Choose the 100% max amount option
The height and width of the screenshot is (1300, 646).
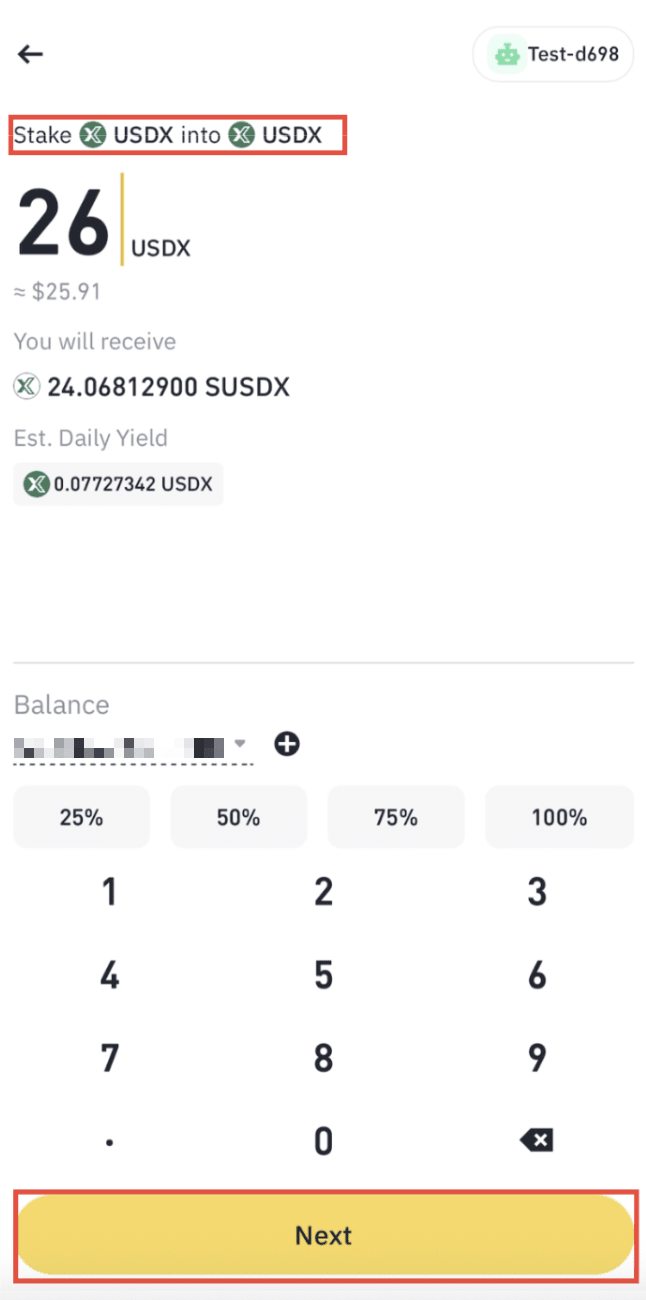pyautogui.click(x=559, y=817)
